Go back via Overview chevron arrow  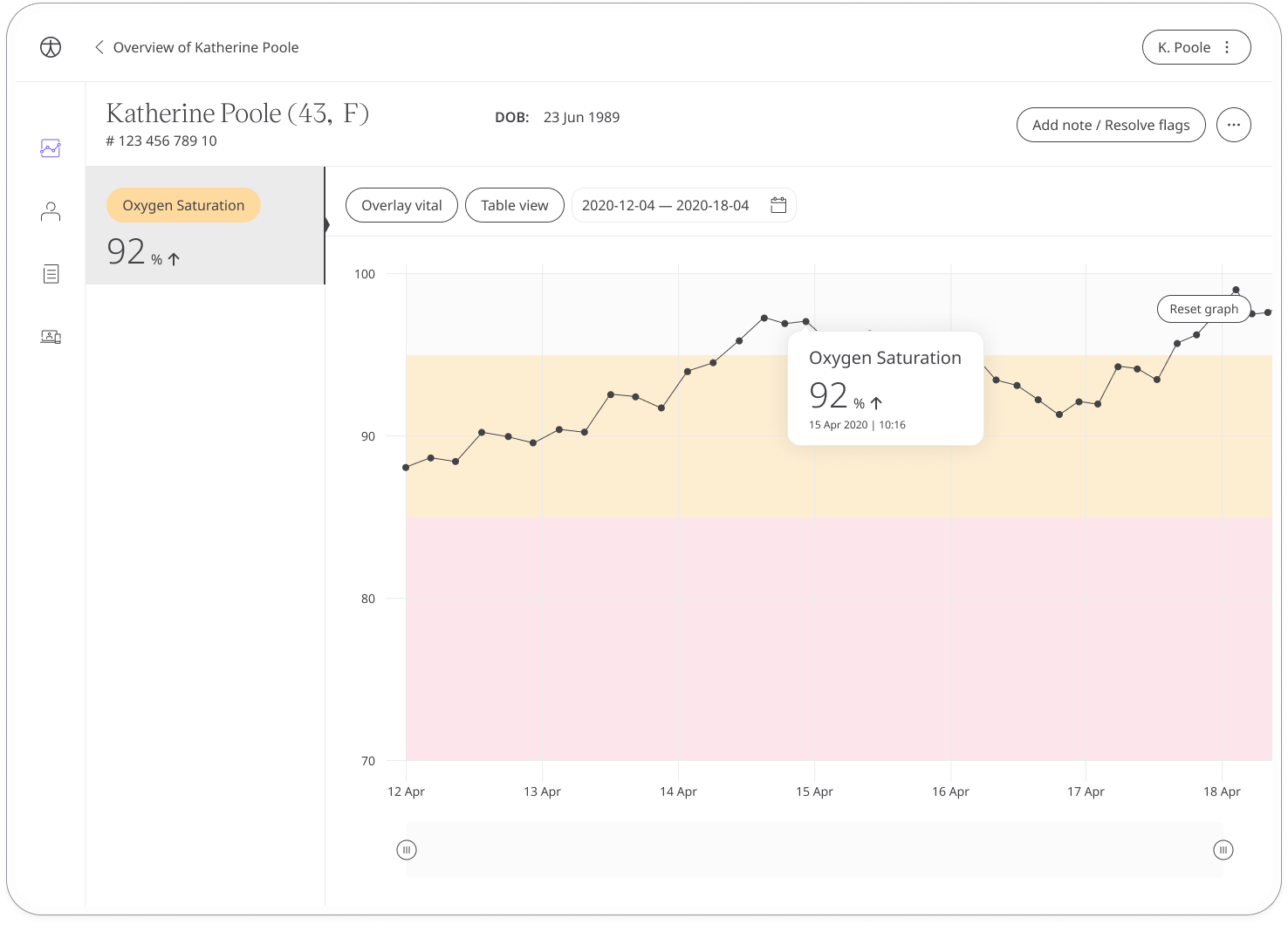99,47
